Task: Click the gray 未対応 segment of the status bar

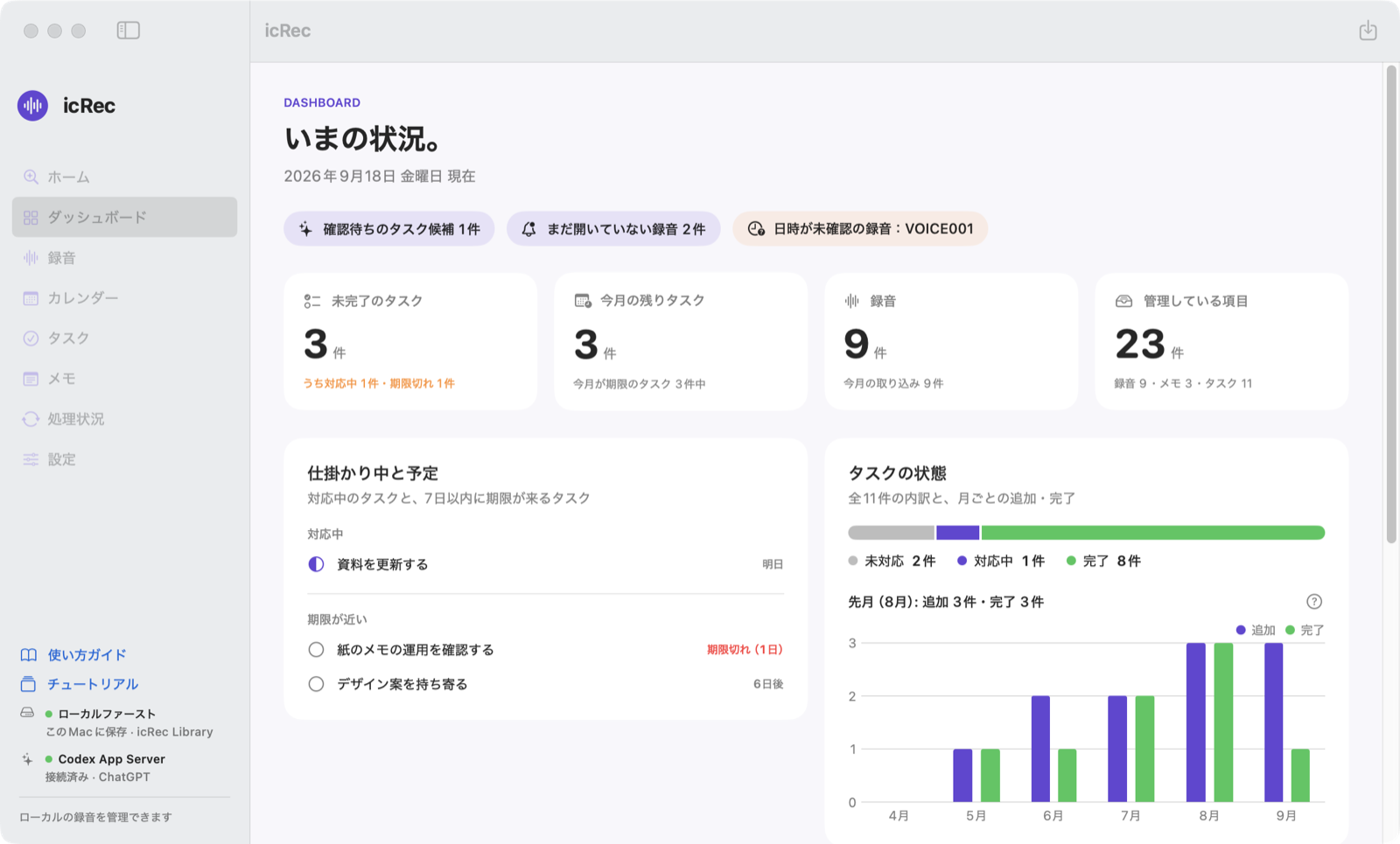Action: click(891, 533)
